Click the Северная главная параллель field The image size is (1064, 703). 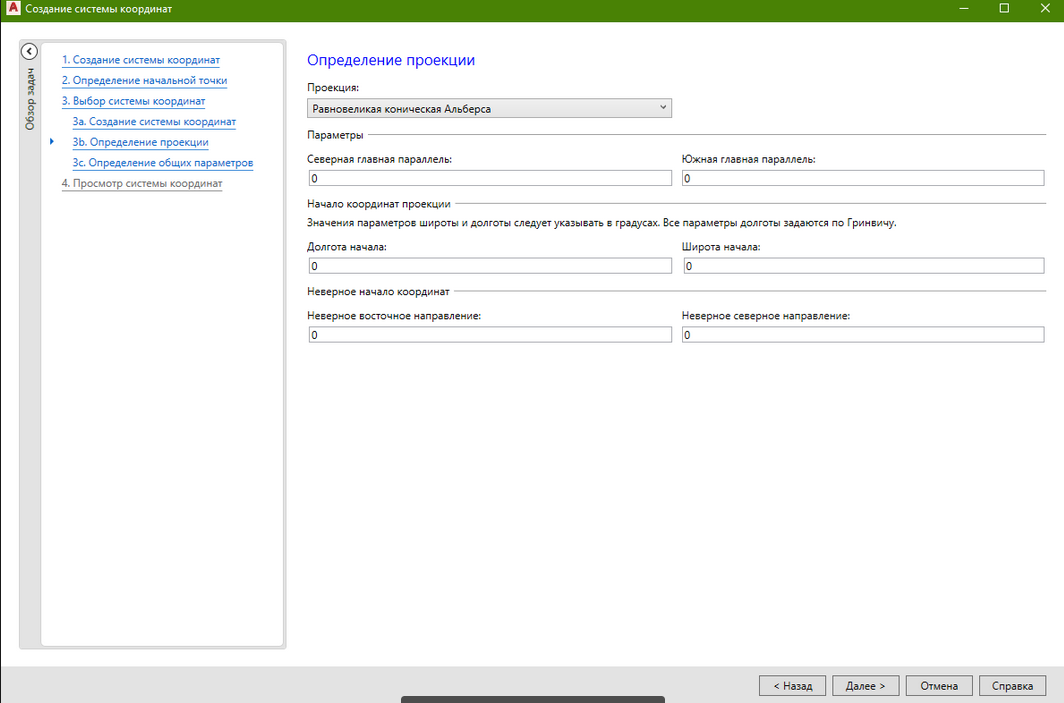coord(490,178)
